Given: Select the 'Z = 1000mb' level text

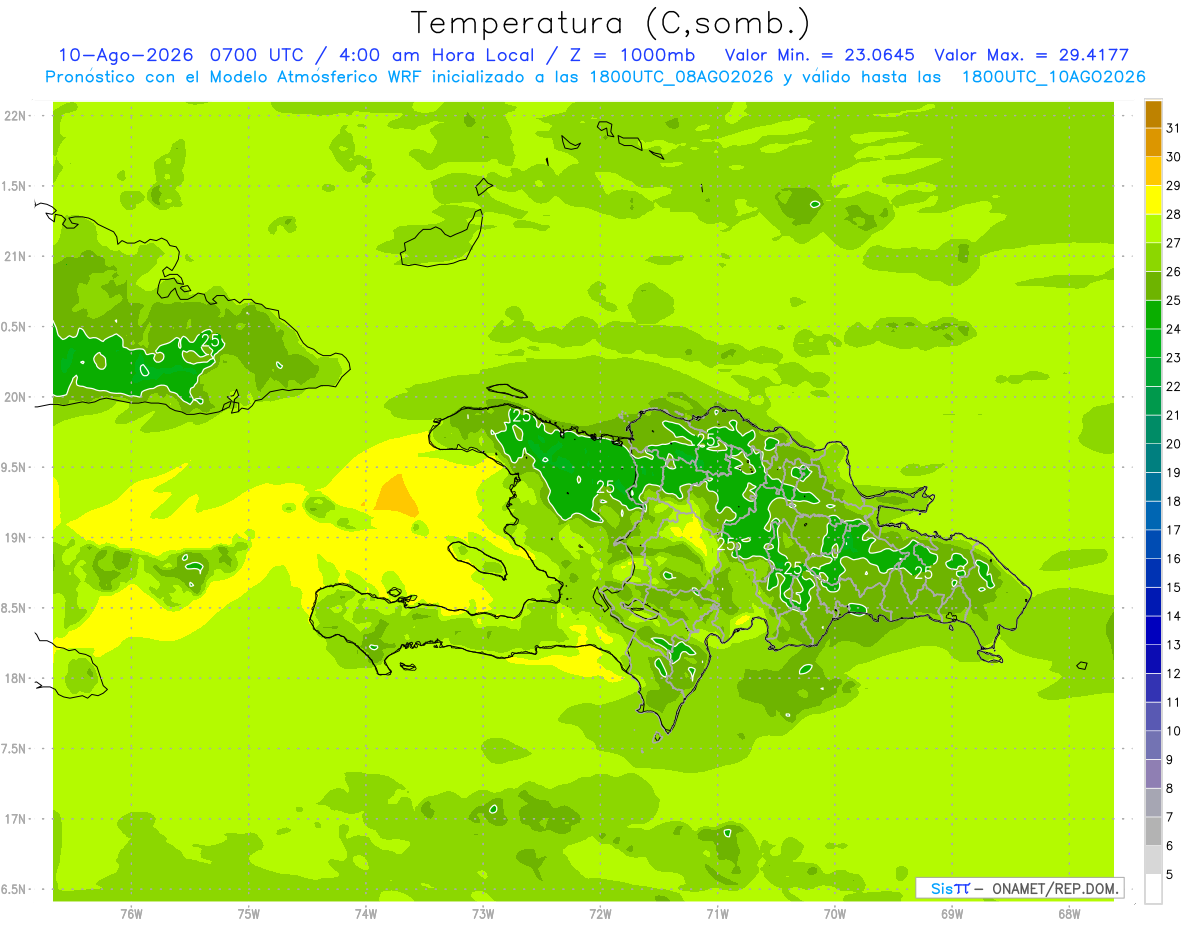Looking at the screenshot, I should click(634, 55).
